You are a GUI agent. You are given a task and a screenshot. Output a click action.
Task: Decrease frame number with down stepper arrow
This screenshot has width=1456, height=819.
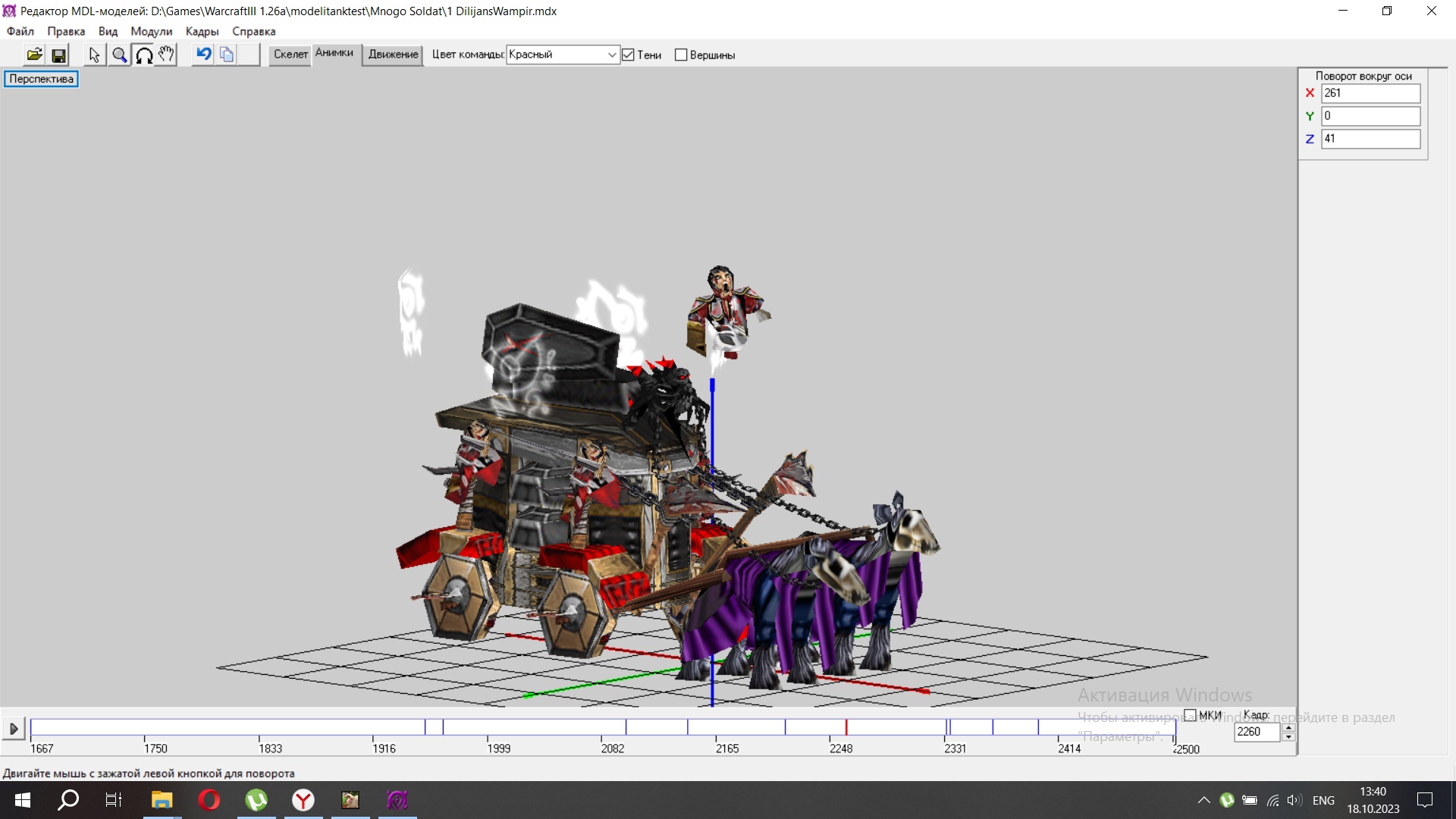click(x=1288, y=736)
